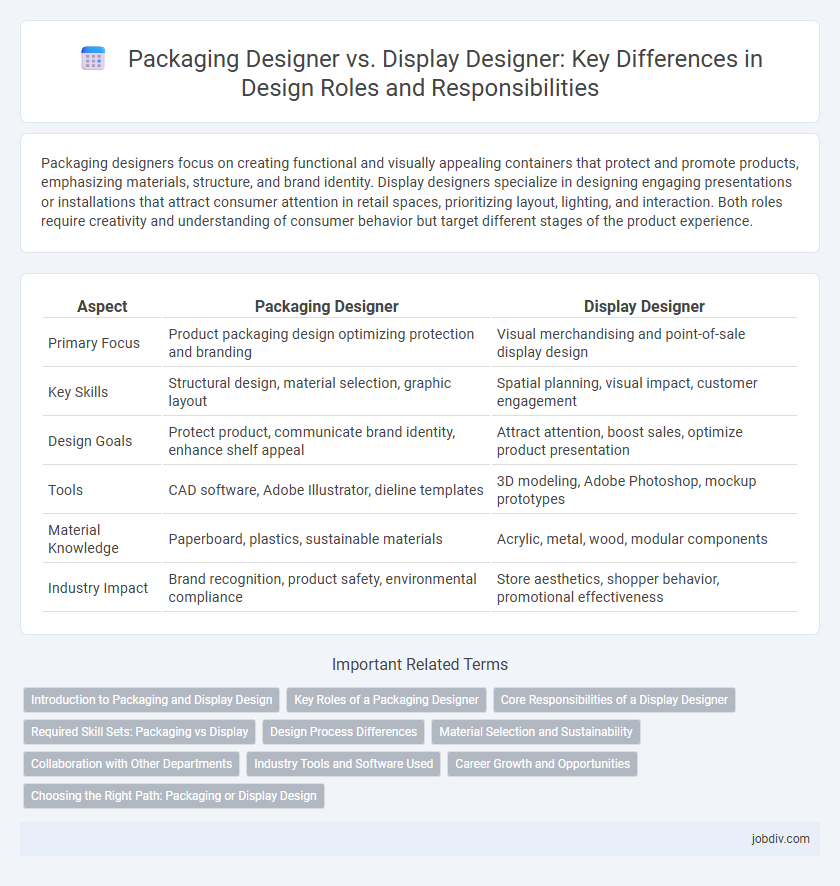
Task: Click the 'Tools' row label
Action: [x=66, y=490]
